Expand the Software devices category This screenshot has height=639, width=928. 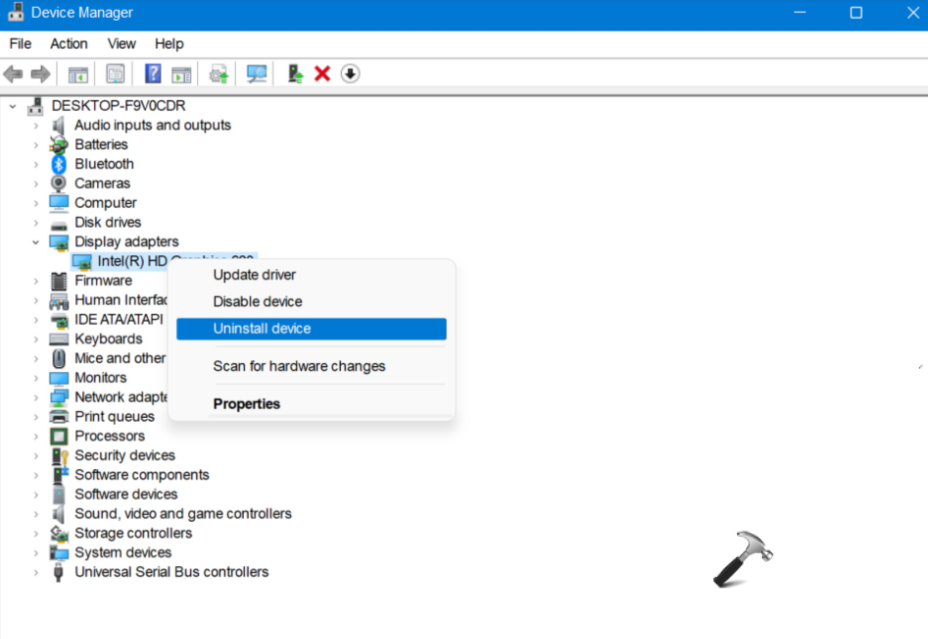pos(36,495)
